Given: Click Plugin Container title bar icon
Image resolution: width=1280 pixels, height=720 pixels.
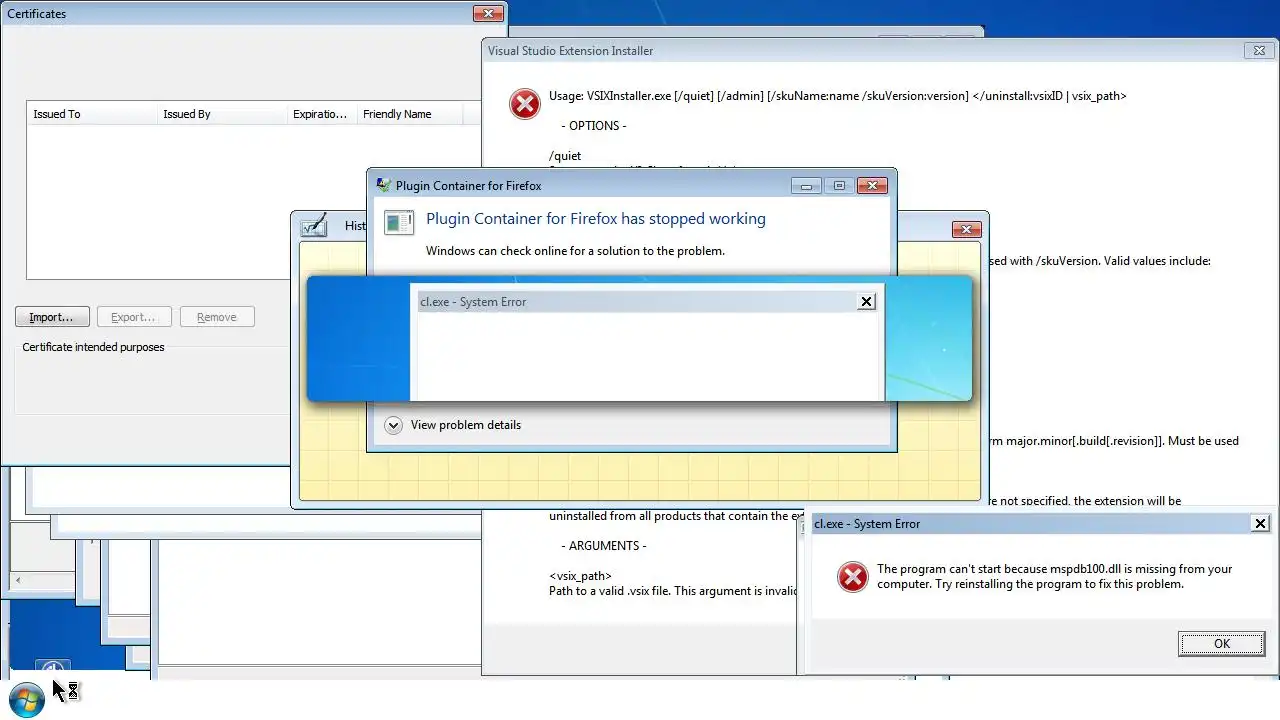Looking at the screenshot, I should click(383, 185).
